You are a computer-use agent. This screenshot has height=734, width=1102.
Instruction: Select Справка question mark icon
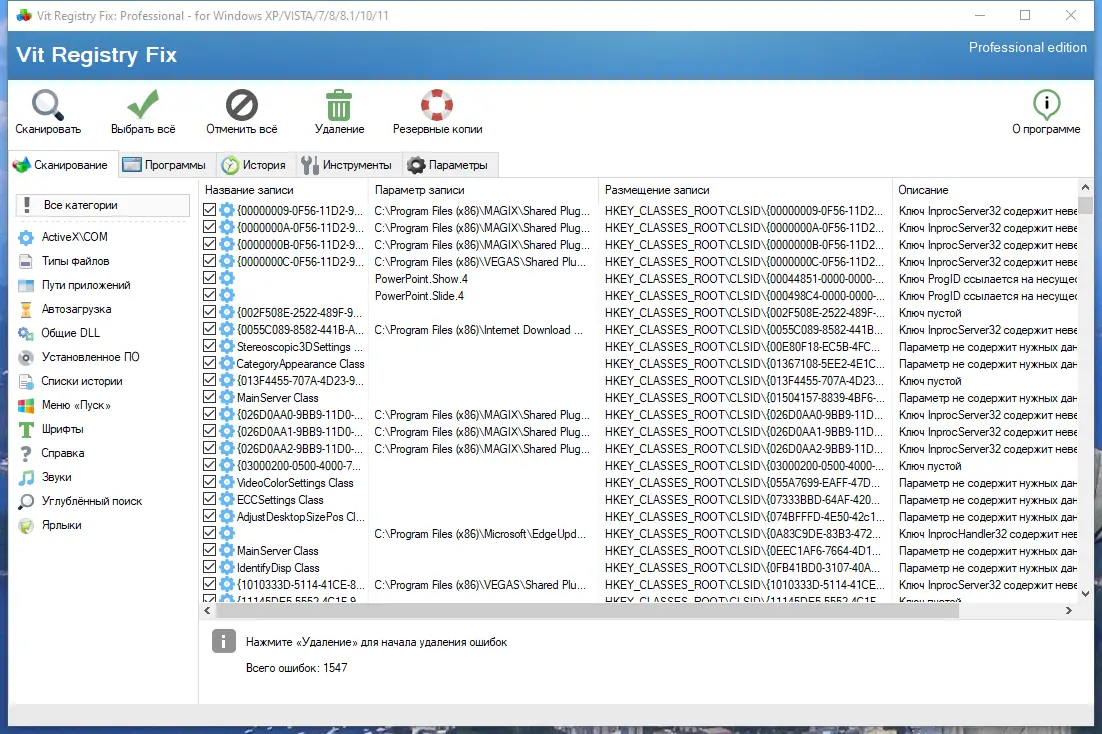(x=26, y=453)
